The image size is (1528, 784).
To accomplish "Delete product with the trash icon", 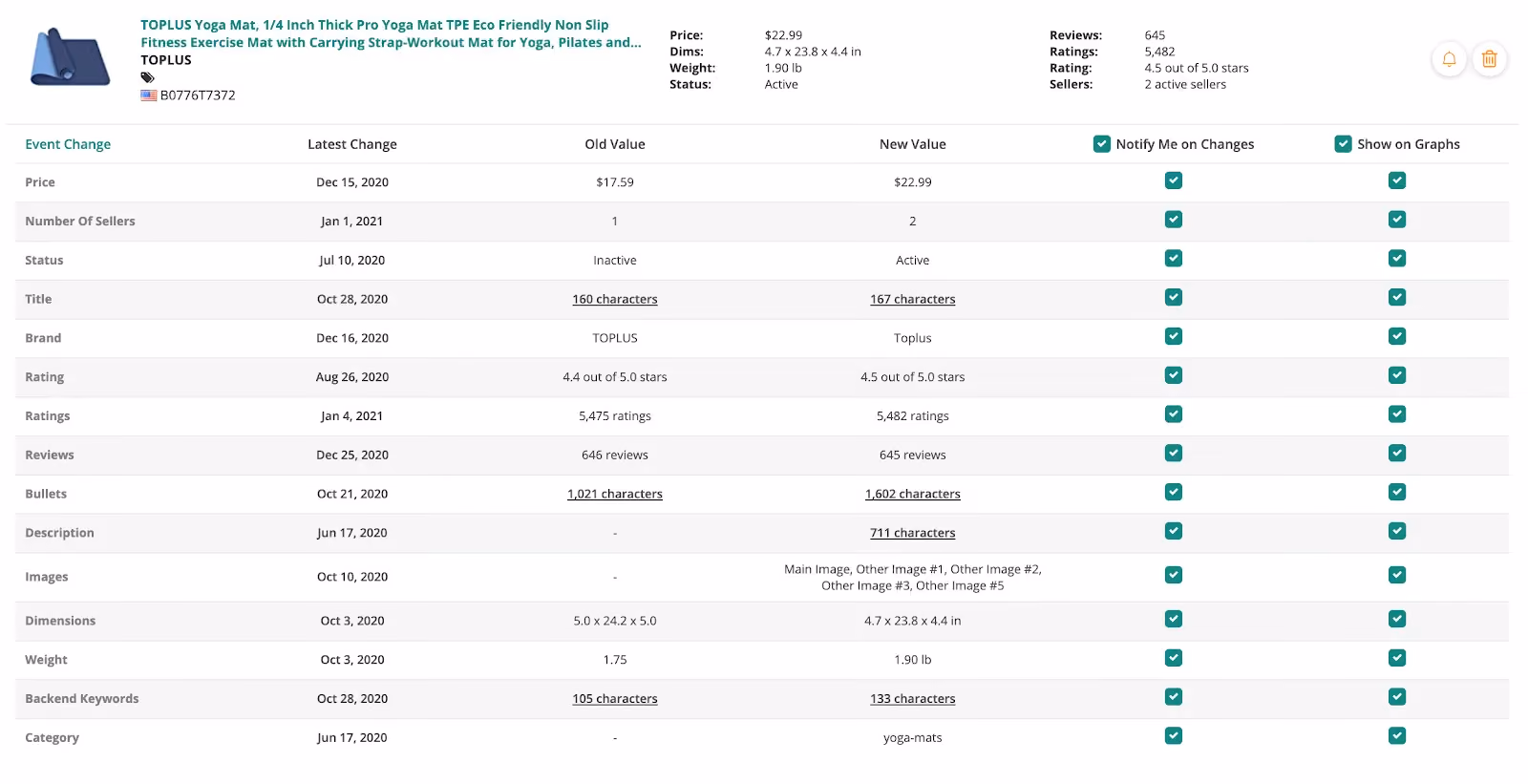I will coord(1489,59).
